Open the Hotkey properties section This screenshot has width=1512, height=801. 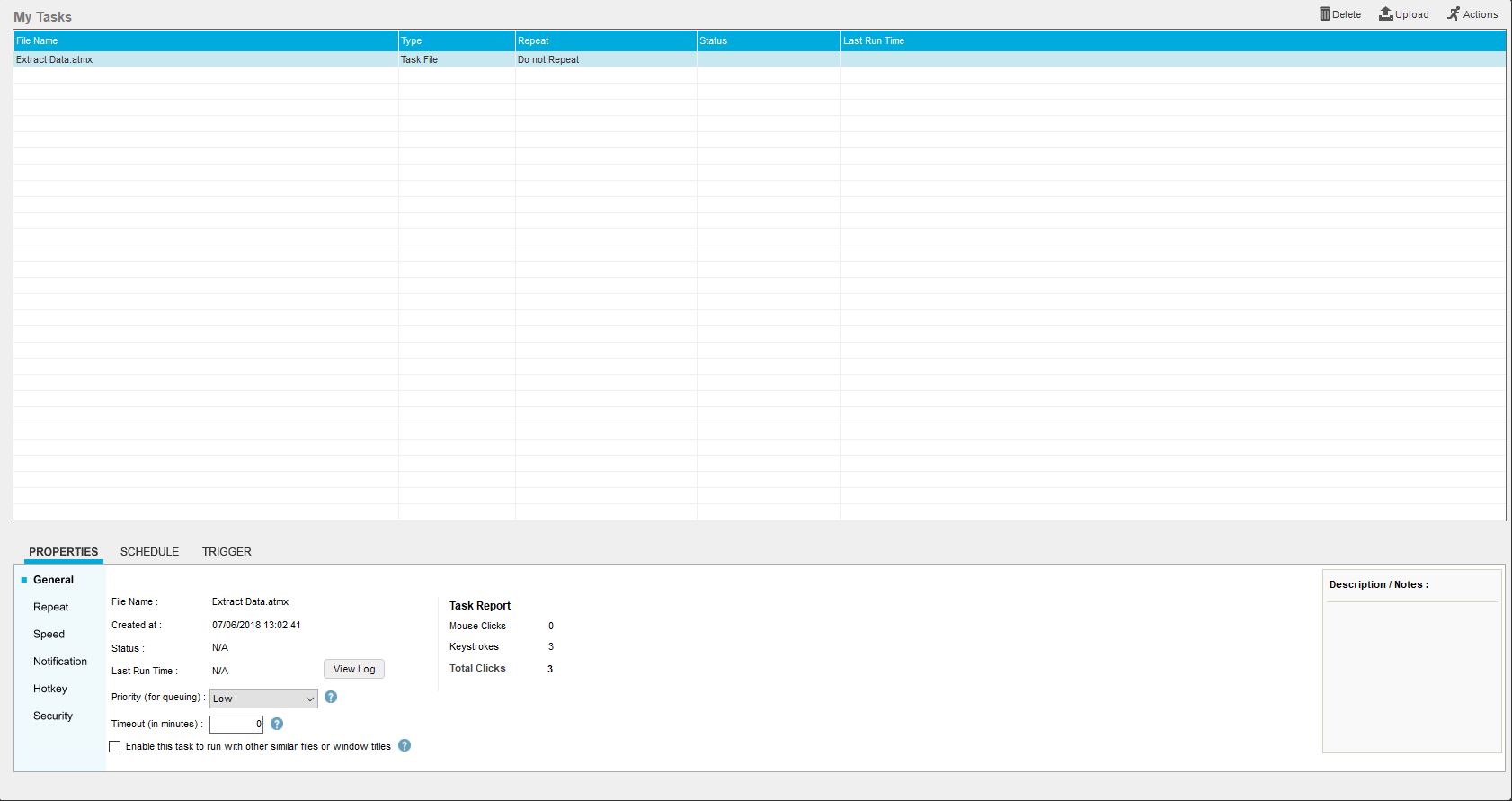[x=50, y=689]
